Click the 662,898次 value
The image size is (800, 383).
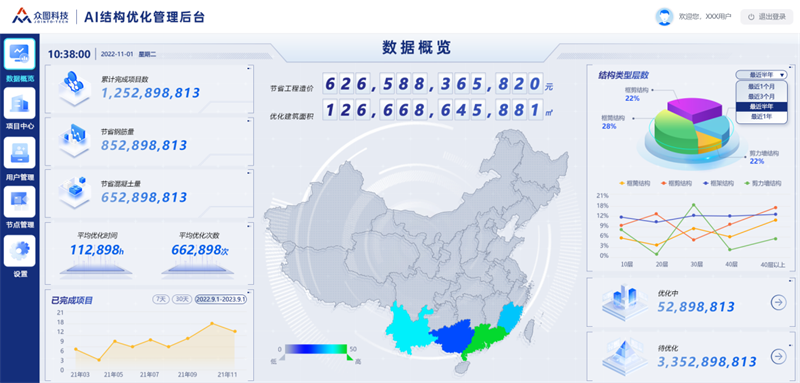click(x=199, y=249)
